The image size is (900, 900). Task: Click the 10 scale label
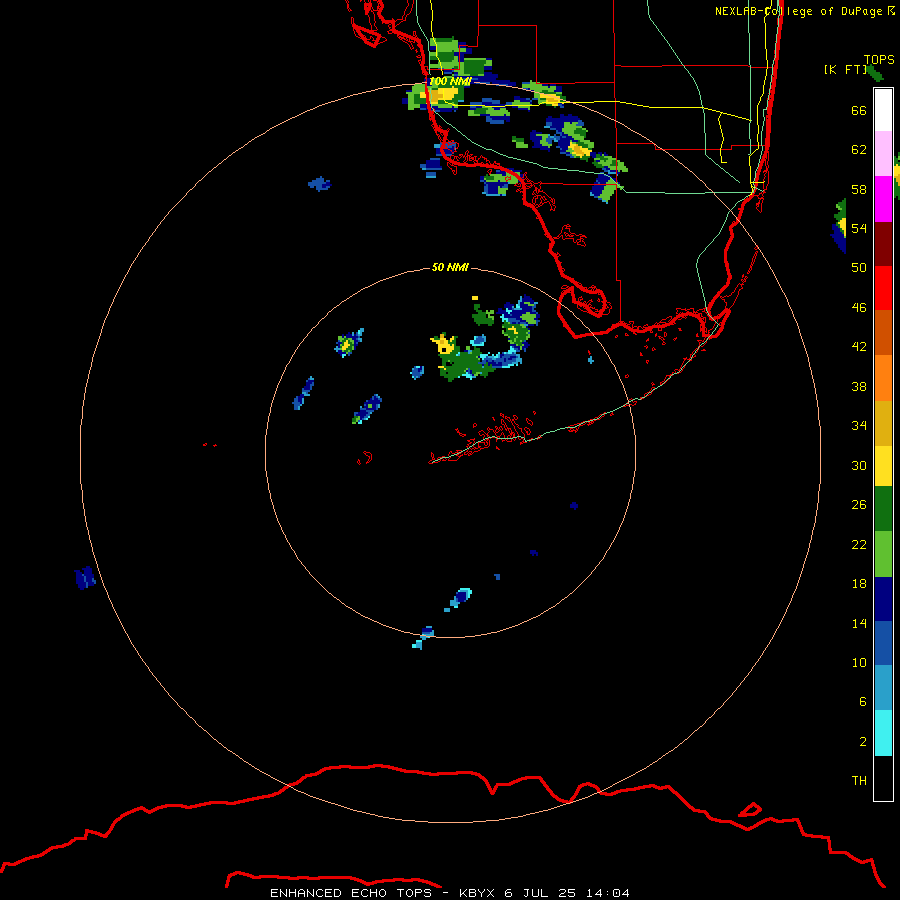click(x=859, y=662)
